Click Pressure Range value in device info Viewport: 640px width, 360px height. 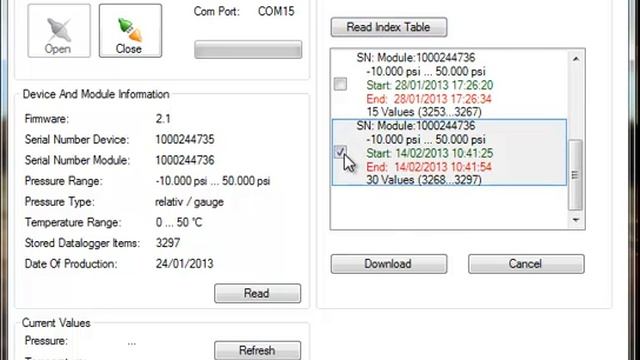(x=213, y=181)
